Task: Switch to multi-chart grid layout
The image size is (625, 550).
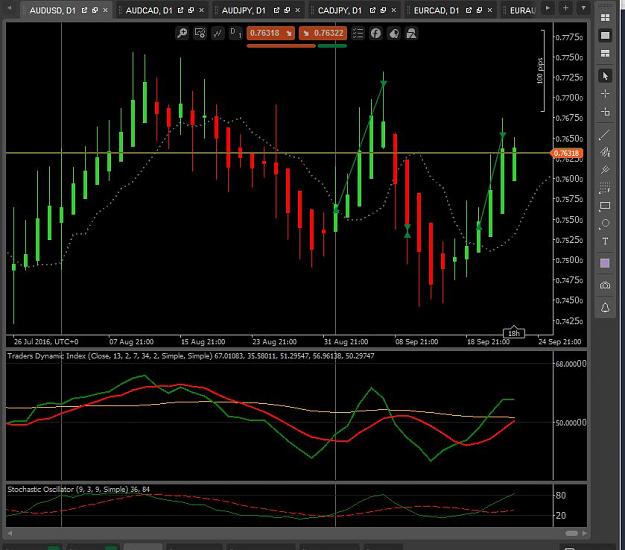Action: [605, 17]
